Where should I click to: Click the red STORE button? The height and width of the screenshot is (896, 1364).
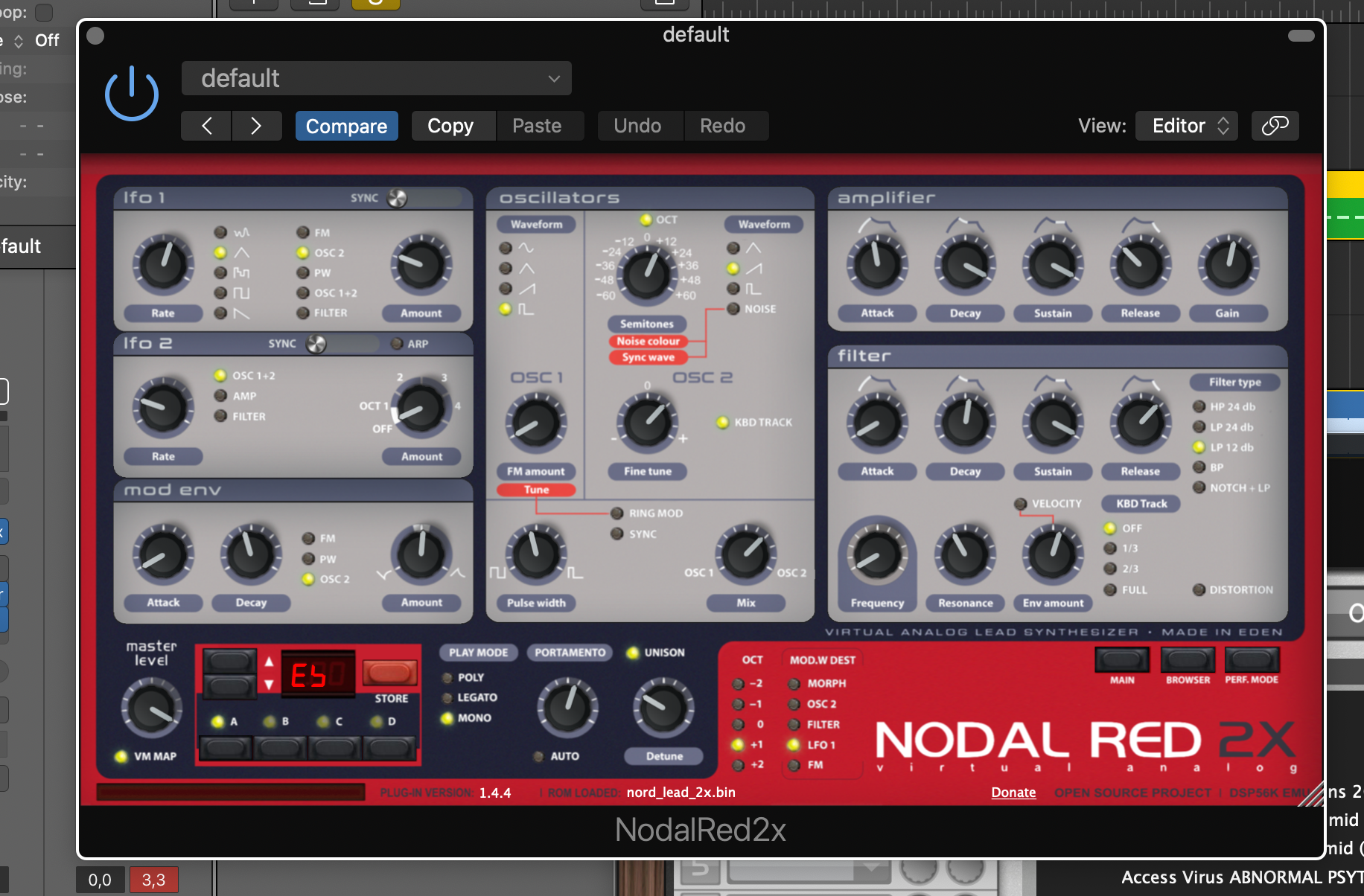coord(389,673)
